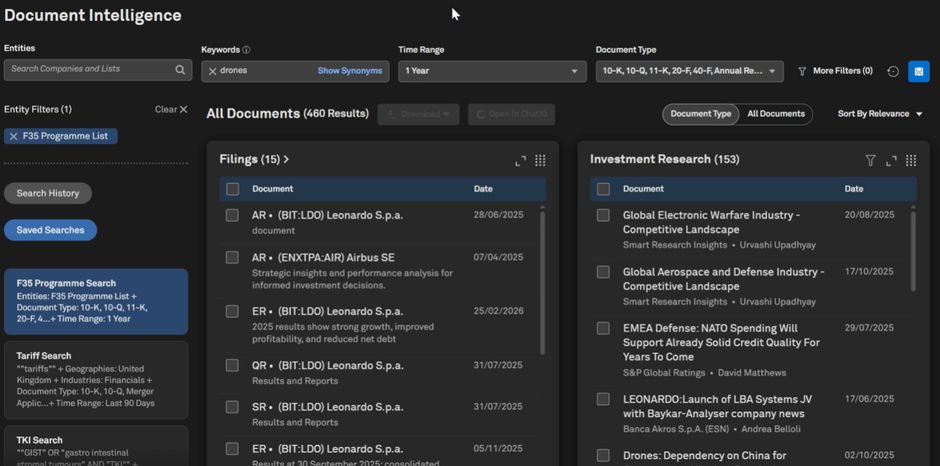940x466 pixels.
Task: Click the date 29/07/2025 in Investment Research
Action: click(869, 328)
